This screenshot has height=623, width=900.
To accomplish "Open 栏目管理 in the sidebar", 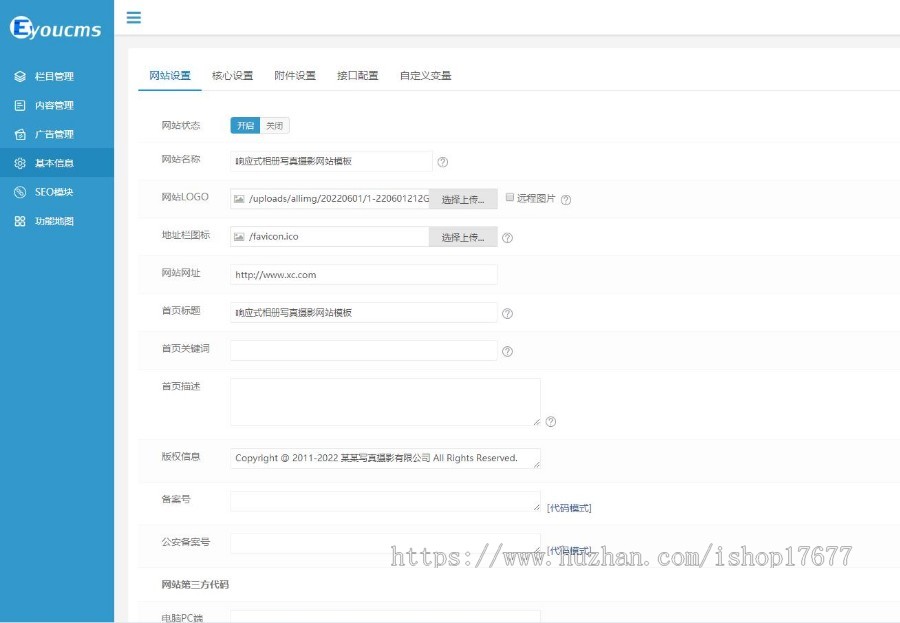I will click(57, 76).
